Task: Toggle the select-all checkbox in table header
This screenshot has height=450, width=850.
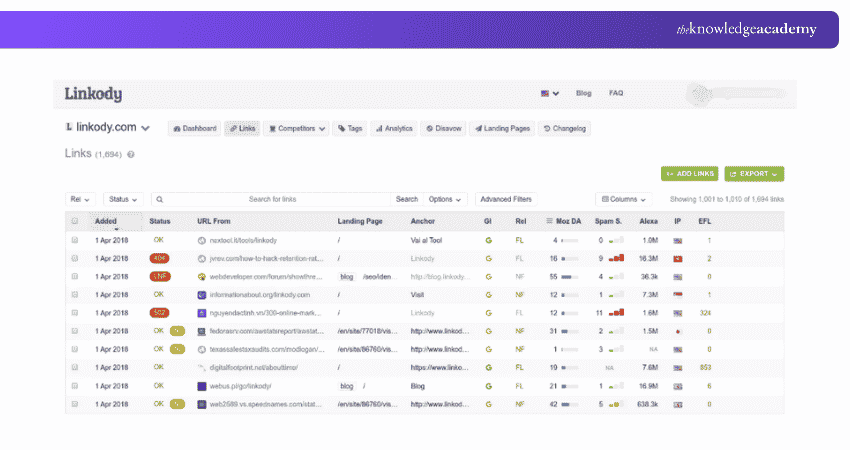Action: [75, 221]
